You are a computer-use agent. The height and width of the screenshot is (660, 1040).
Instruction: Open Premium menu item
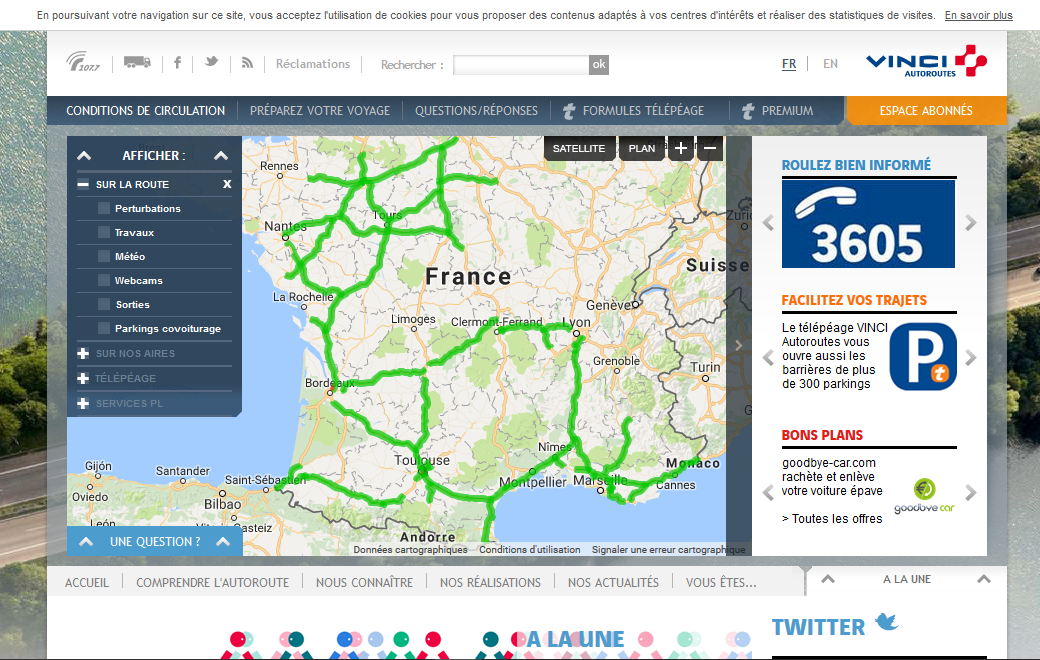(x=777, y=111)
